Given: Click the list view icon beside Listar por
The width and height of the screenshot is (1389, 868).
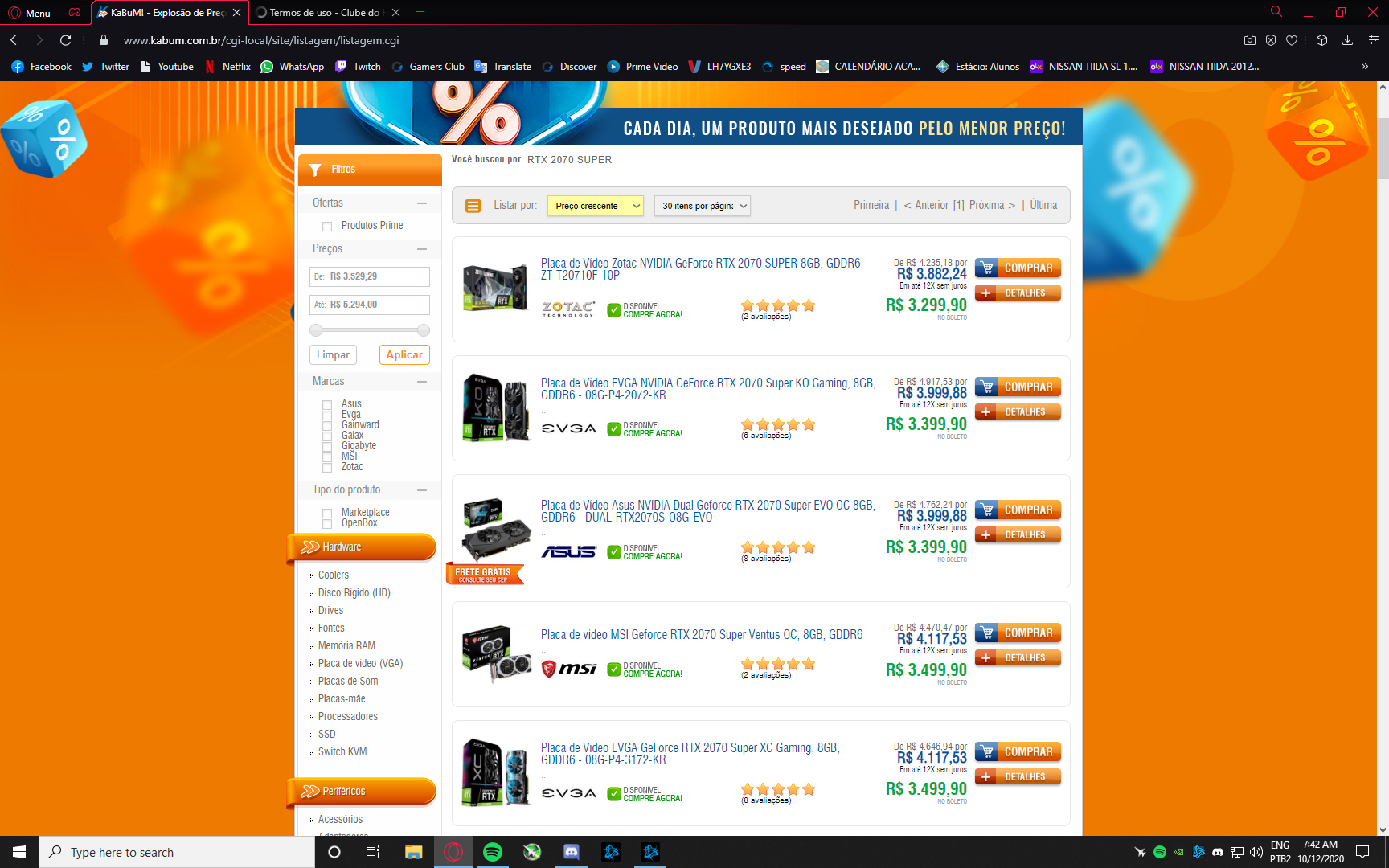Looking at the screenshot, I should click(x=473, y=206).
